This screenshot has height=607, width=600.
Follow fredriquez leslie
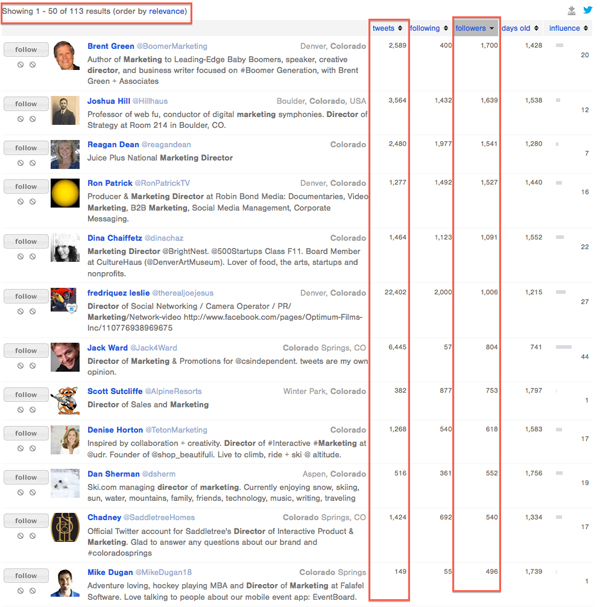tap(26, 297)
